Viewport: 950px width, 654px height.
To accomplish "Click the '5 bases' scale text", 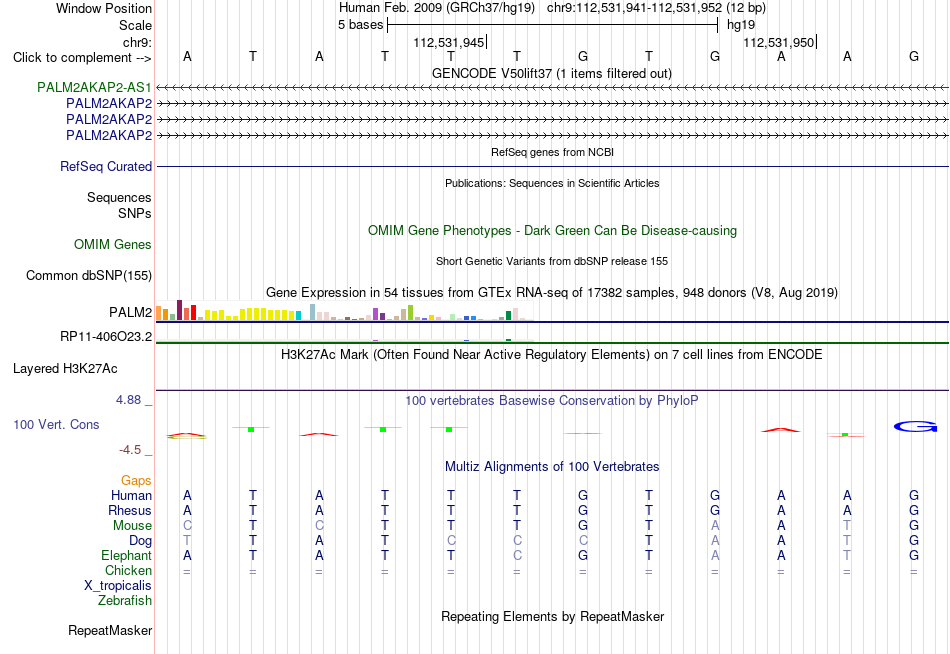I will pos(360,25).
